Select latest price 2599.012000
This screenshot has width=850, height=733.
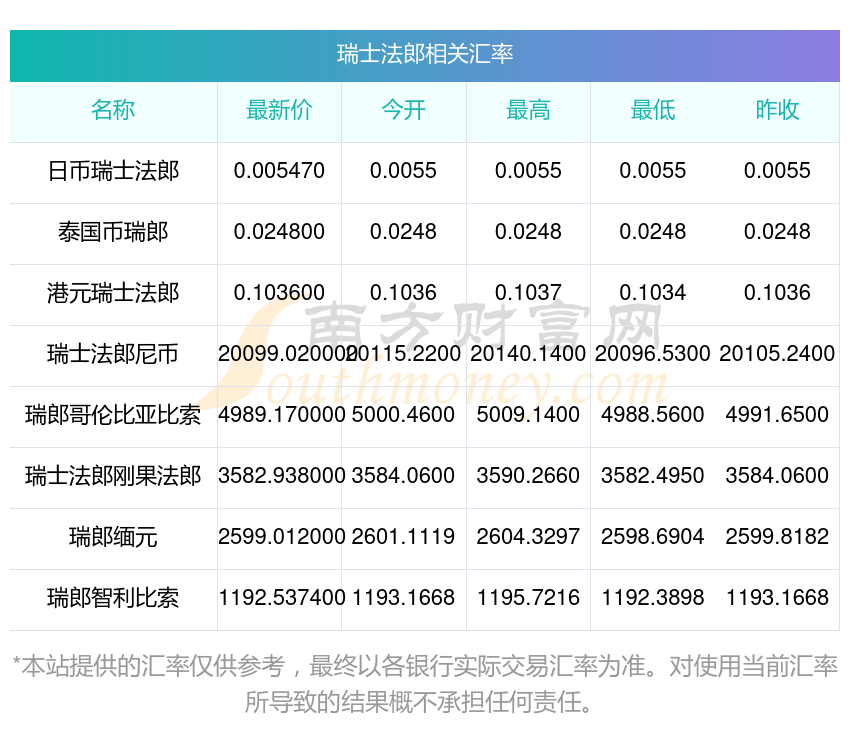click(281, 537)
